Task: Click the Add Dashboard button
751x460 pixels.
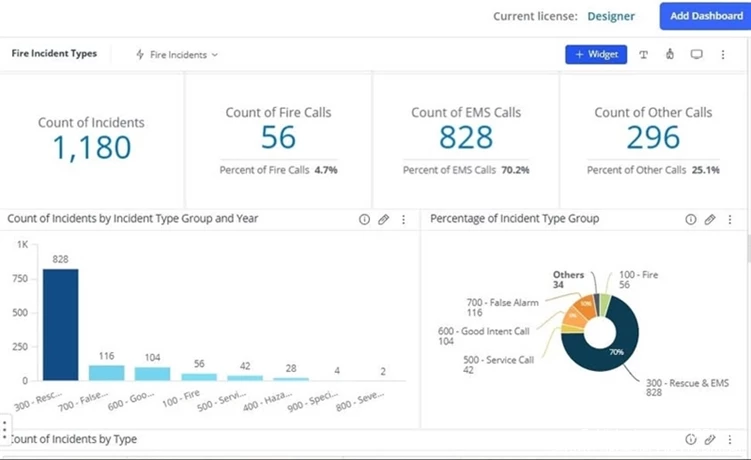Action: pyautogui.click(x=704, y=16)
